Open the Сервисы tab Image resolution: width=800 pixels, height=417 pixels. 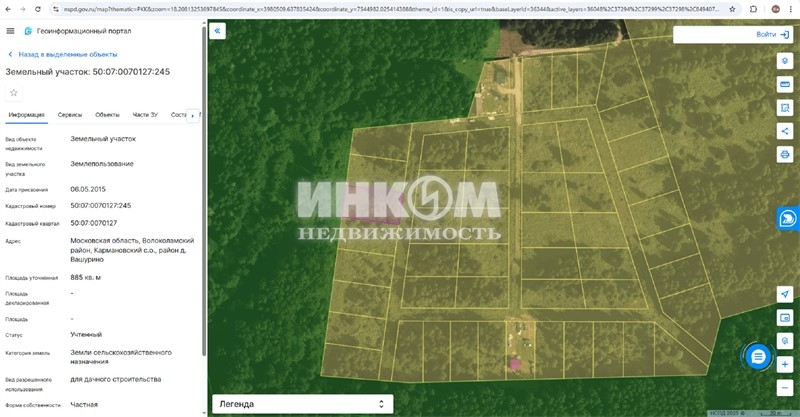click(x=70, y=115)
